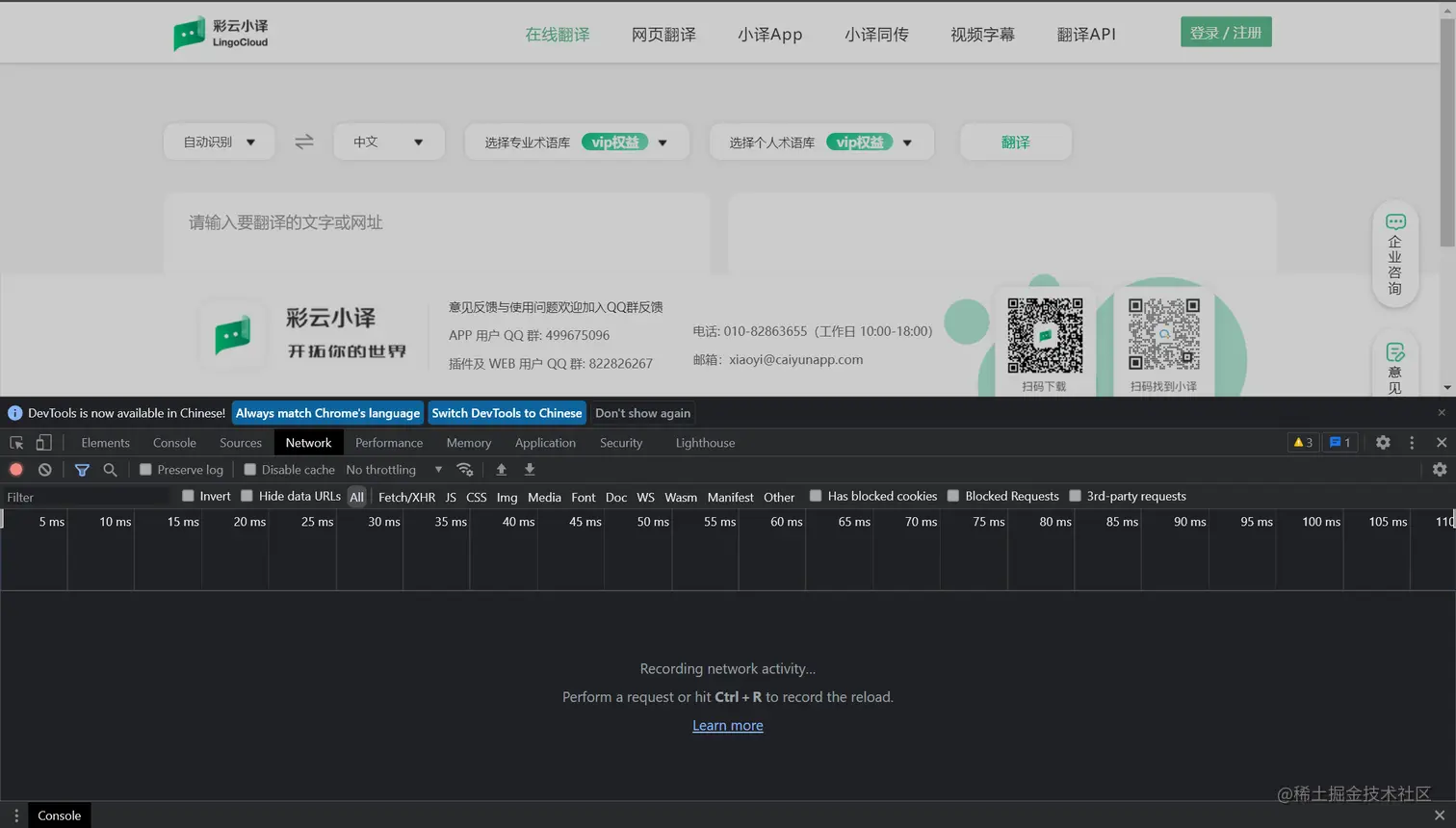Follow the Learn more link
Image resolution: width=1456 pixels, height=828 pixels.
coord(728,725)
